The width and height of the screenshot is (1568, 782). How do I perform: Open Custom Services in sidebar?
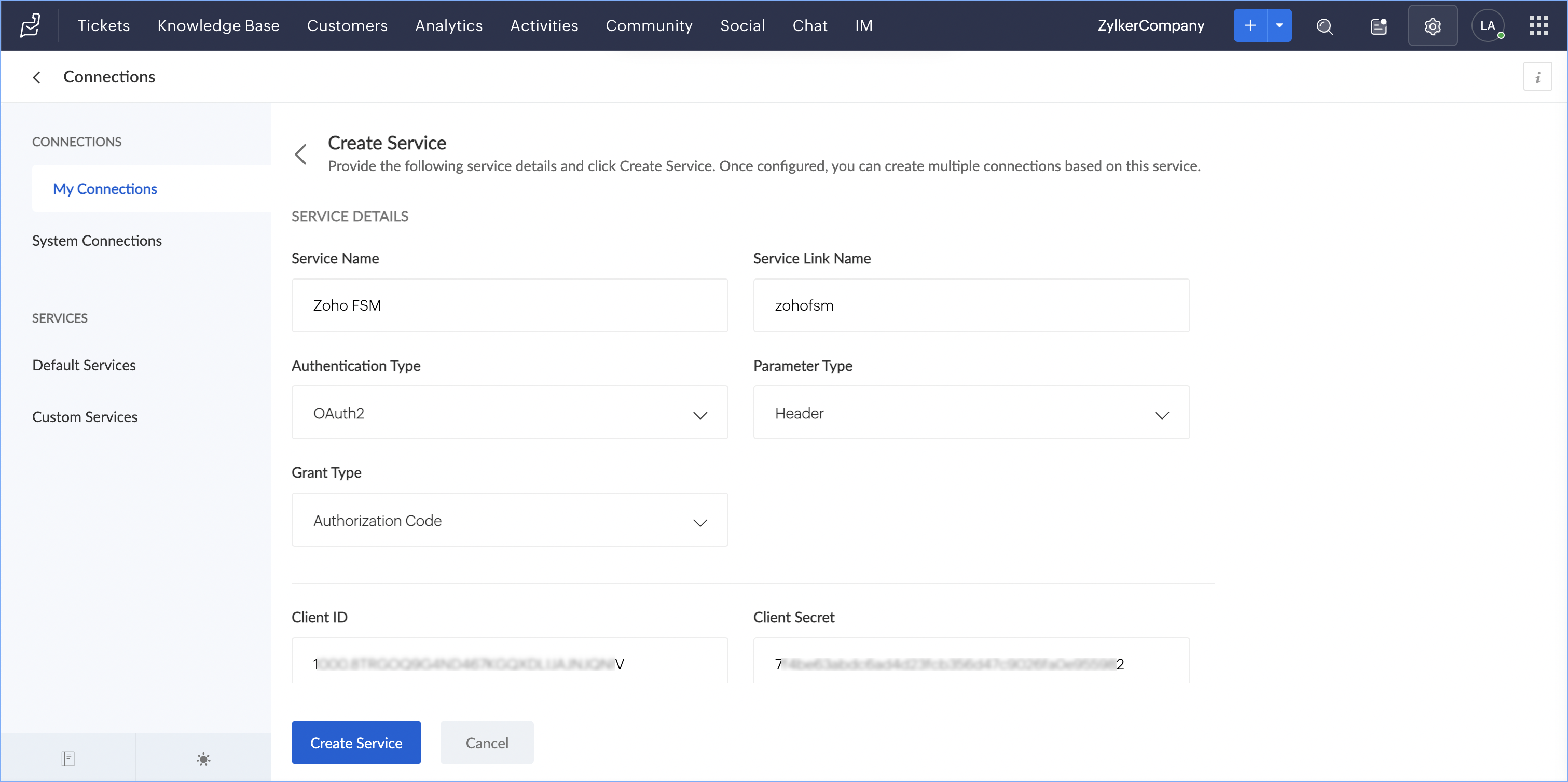tap(85, 417)
